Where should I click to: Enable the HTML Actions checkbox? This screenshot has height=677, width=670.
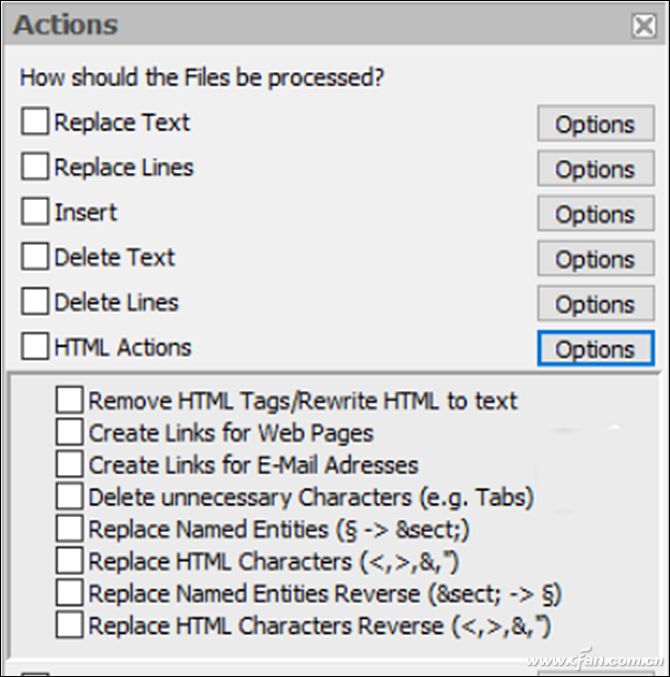point(35,347)
